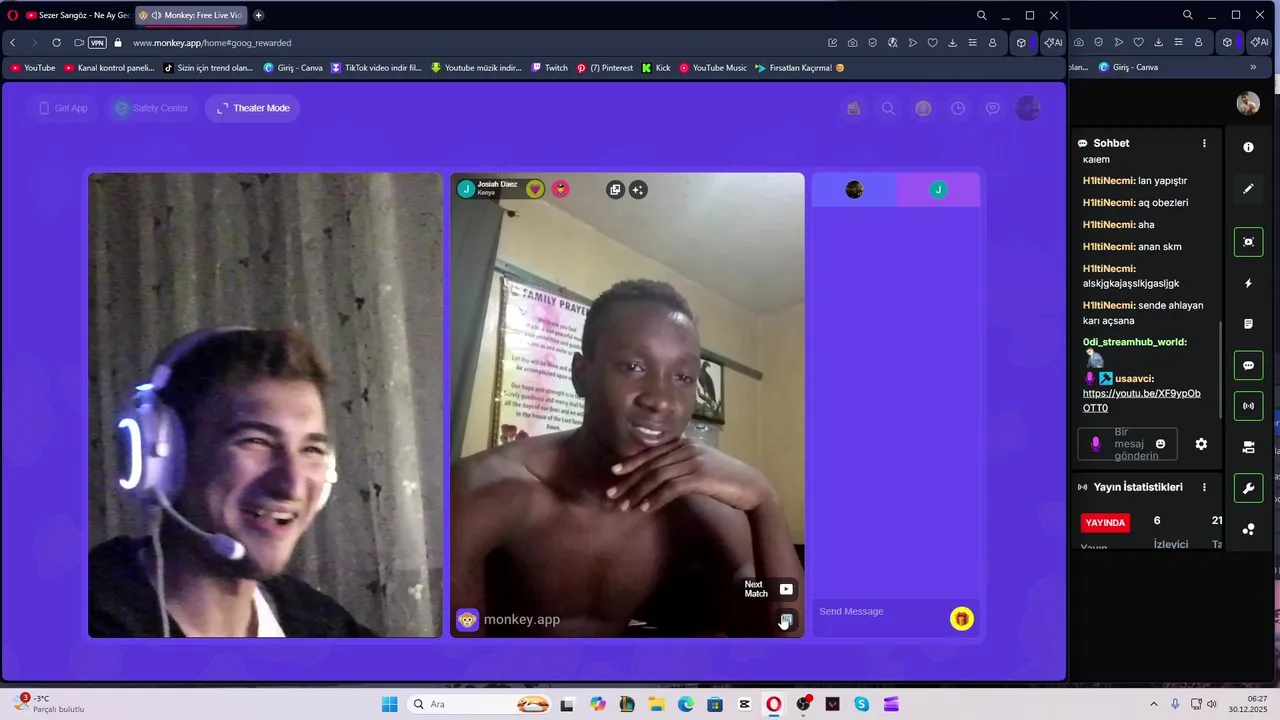Screen dimensions: 1280x720
Task: Toggle the stream stats broadcast icon
Action: click(x=1248, y=406)
